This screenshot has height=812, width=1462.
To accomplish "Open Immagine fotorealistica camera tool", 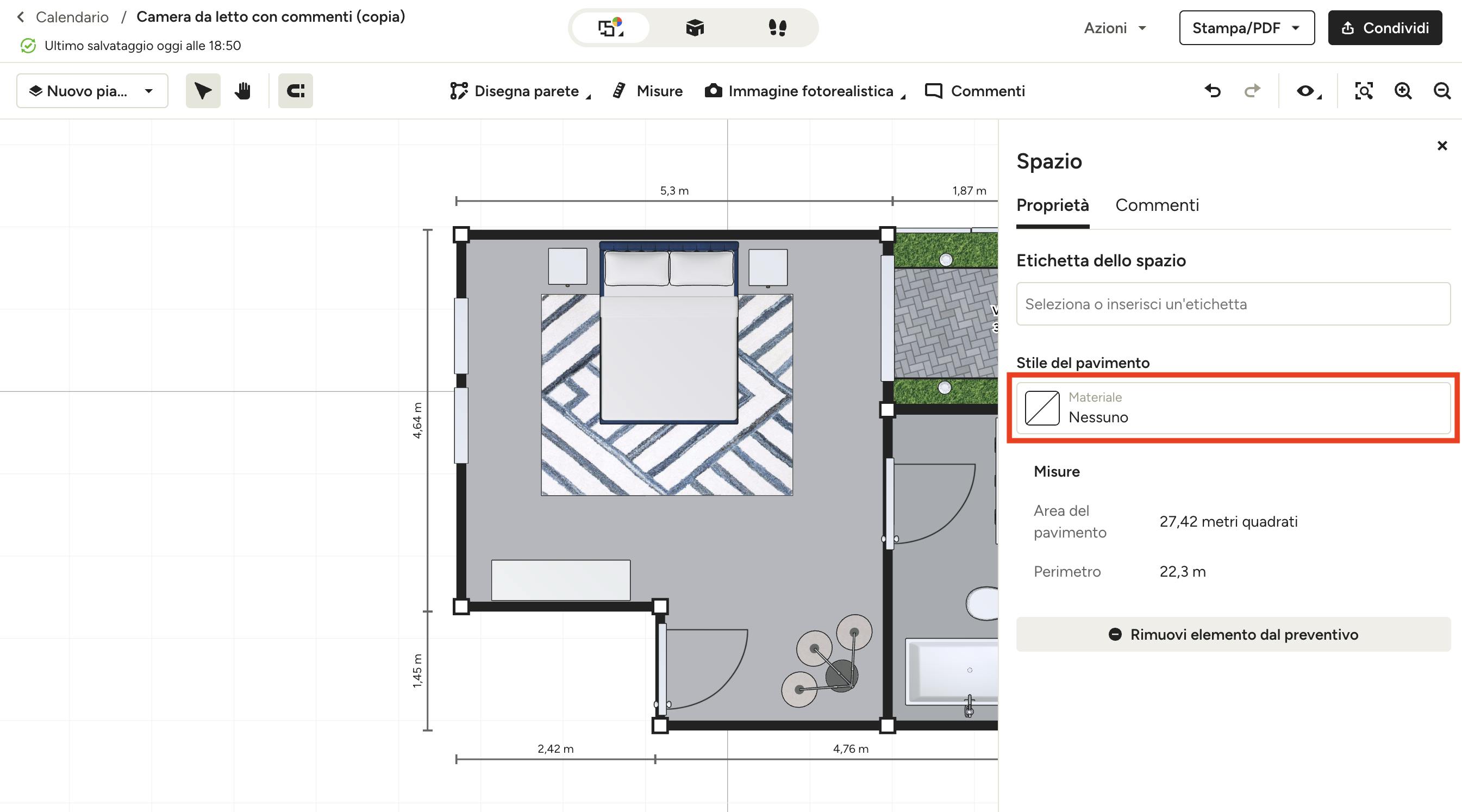I will pyautogui.click(x=799, y=91).
